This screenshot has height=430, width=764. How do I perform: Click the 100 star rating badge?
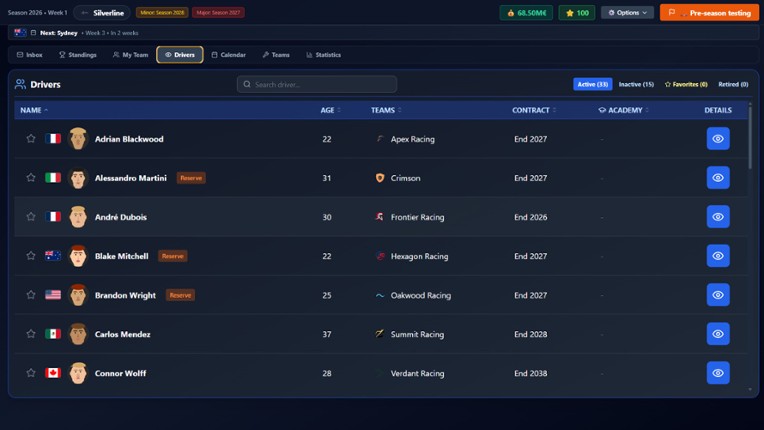[576, 13]
